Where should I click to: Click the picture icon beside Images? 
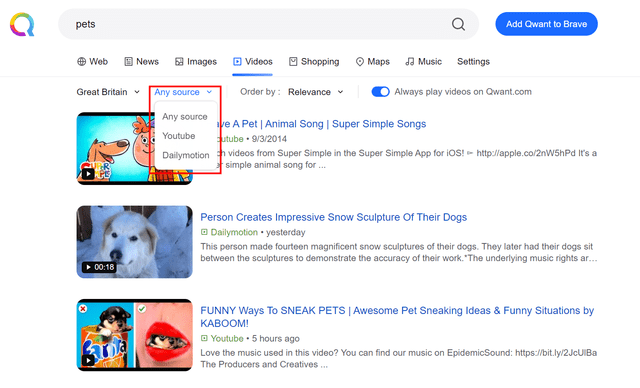click(179, 62)
